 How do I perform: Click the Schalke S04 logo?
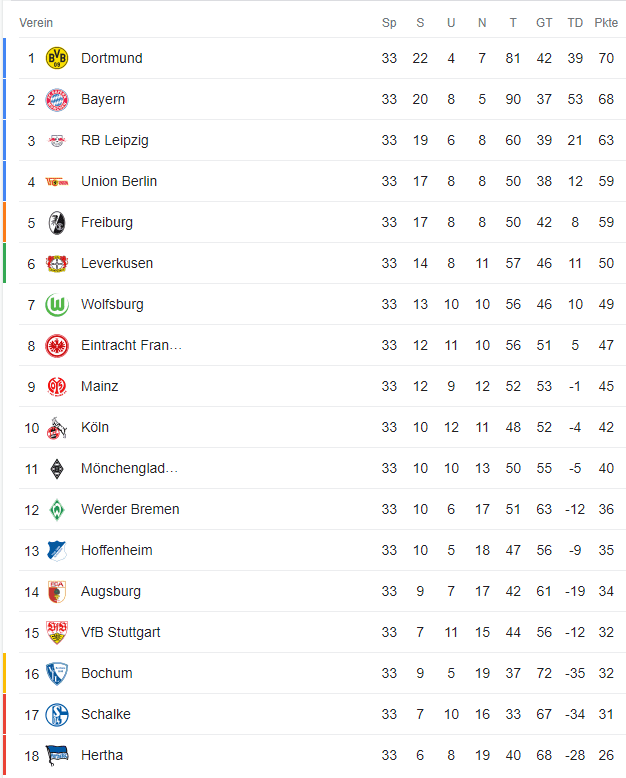(57, 715)
